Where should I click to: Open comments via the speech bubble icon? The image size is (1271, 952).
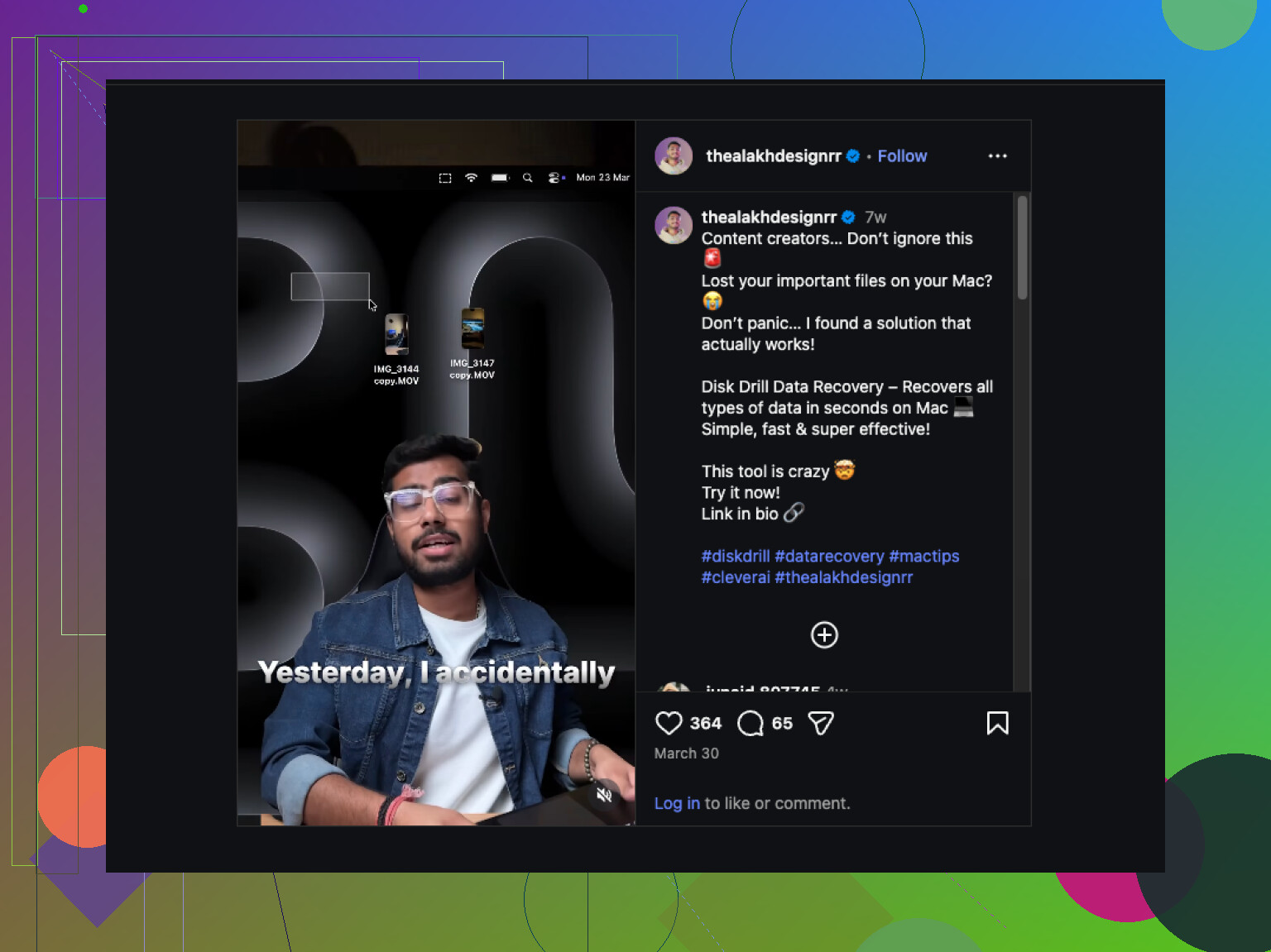pos(751,724)
